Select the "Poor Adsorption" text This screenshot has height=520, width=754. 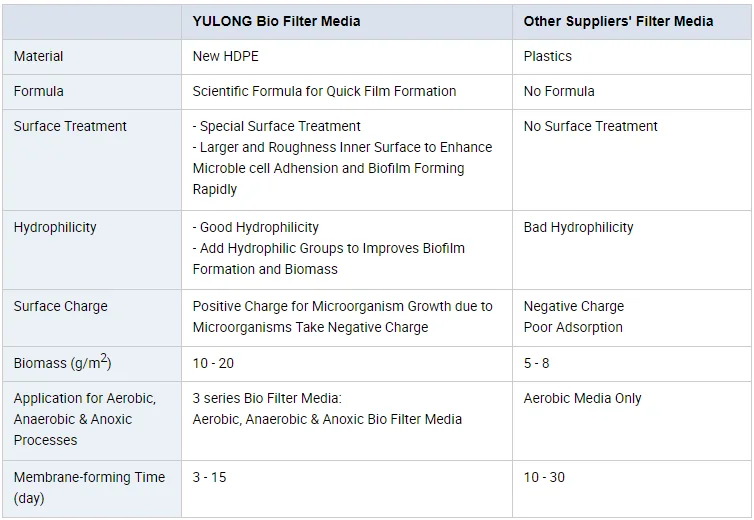pyautogui.click(x=573, y=327)
